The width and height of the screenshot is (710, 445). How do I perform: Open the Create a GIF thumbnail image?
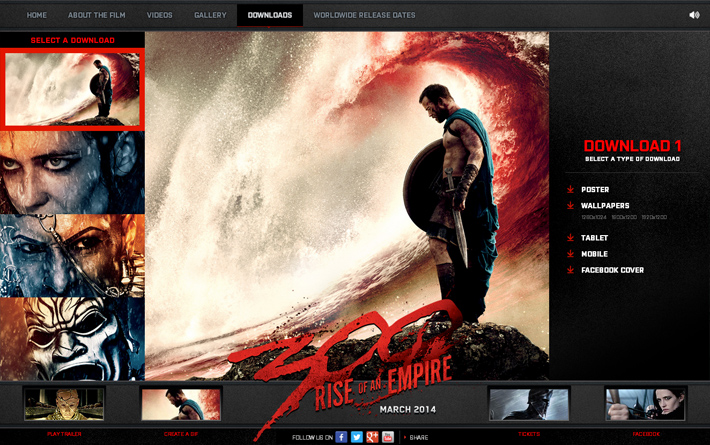pos(181,404)
